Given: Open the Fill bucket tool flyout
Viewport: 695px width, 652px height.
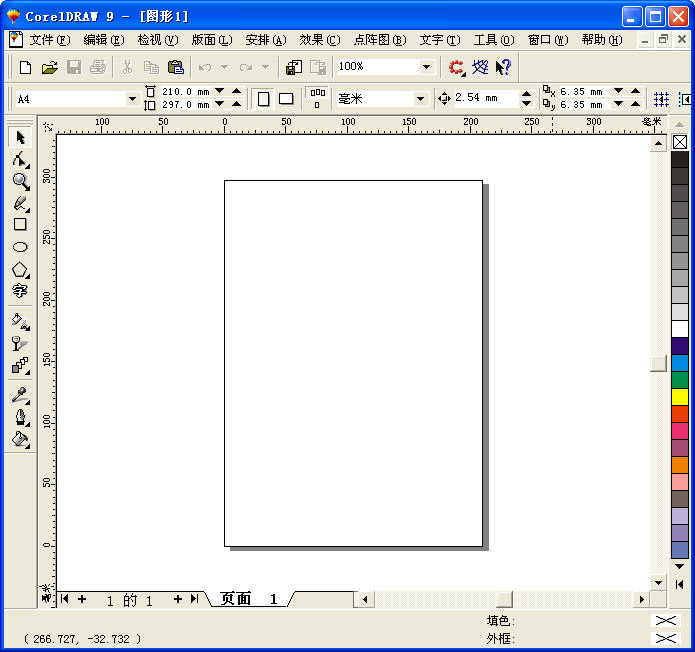Looking at the screenshot, I should (x=20, y=439).
